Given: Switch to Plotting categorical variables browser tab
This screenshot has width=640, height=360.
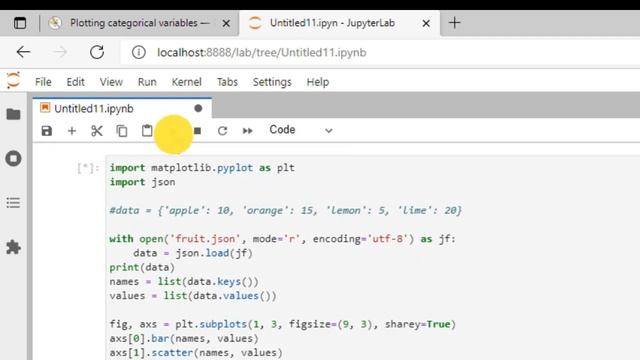Looking at the screenshot, I should tap(139, 23).
